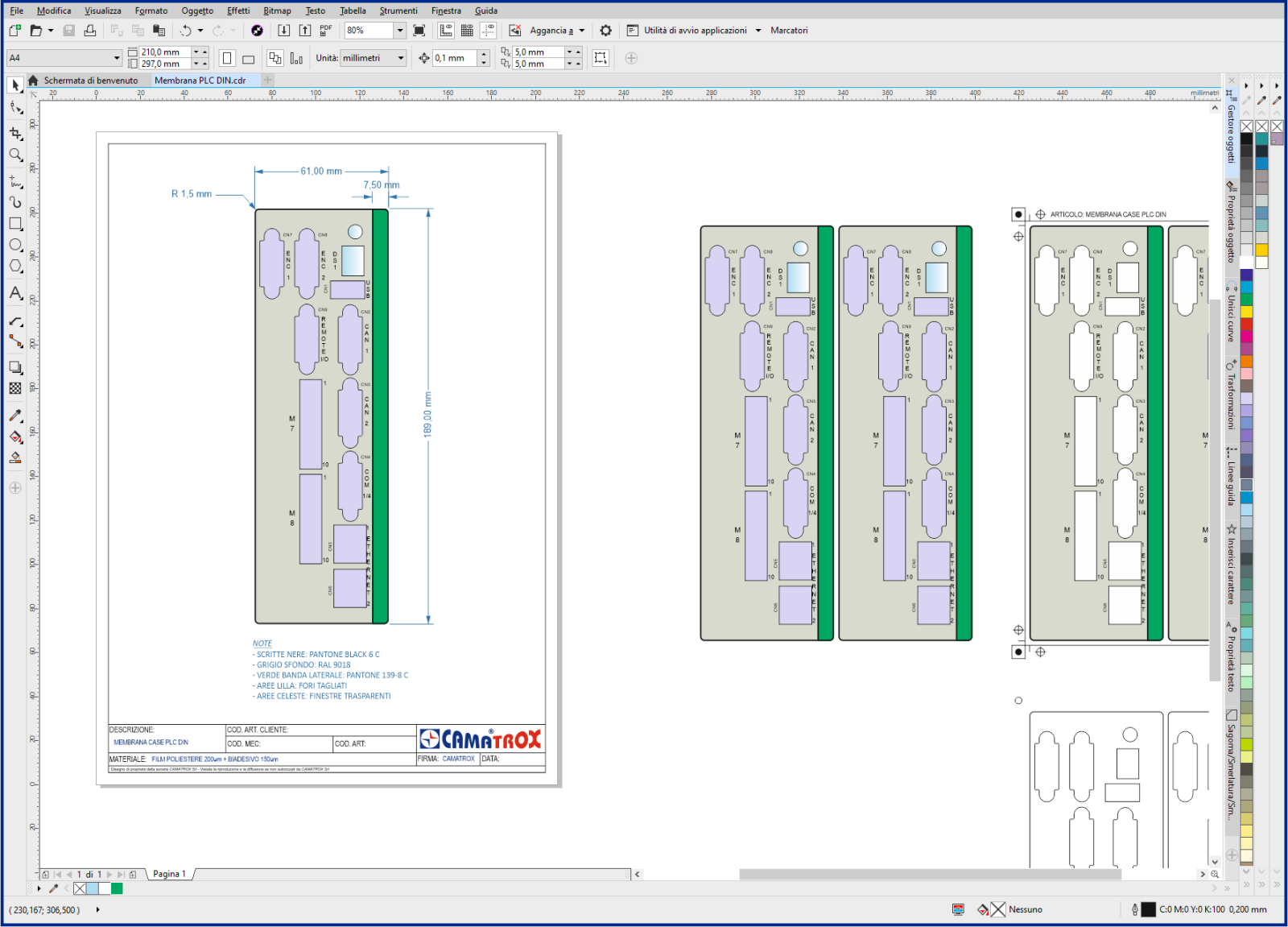Click the Marcatori button
Screen dimensions: 1288x927
(x=788, y=31)
